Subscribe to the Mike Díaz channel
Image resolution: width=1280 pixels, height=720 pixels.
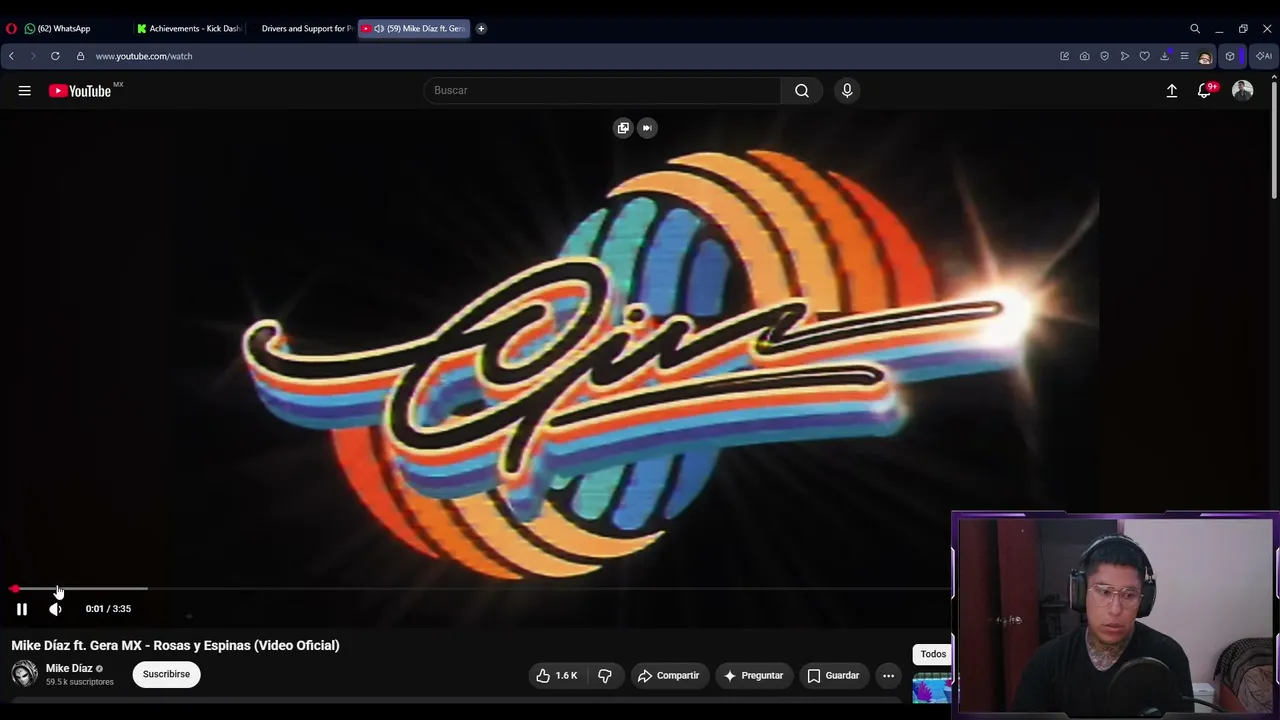[x=166, y=675]
